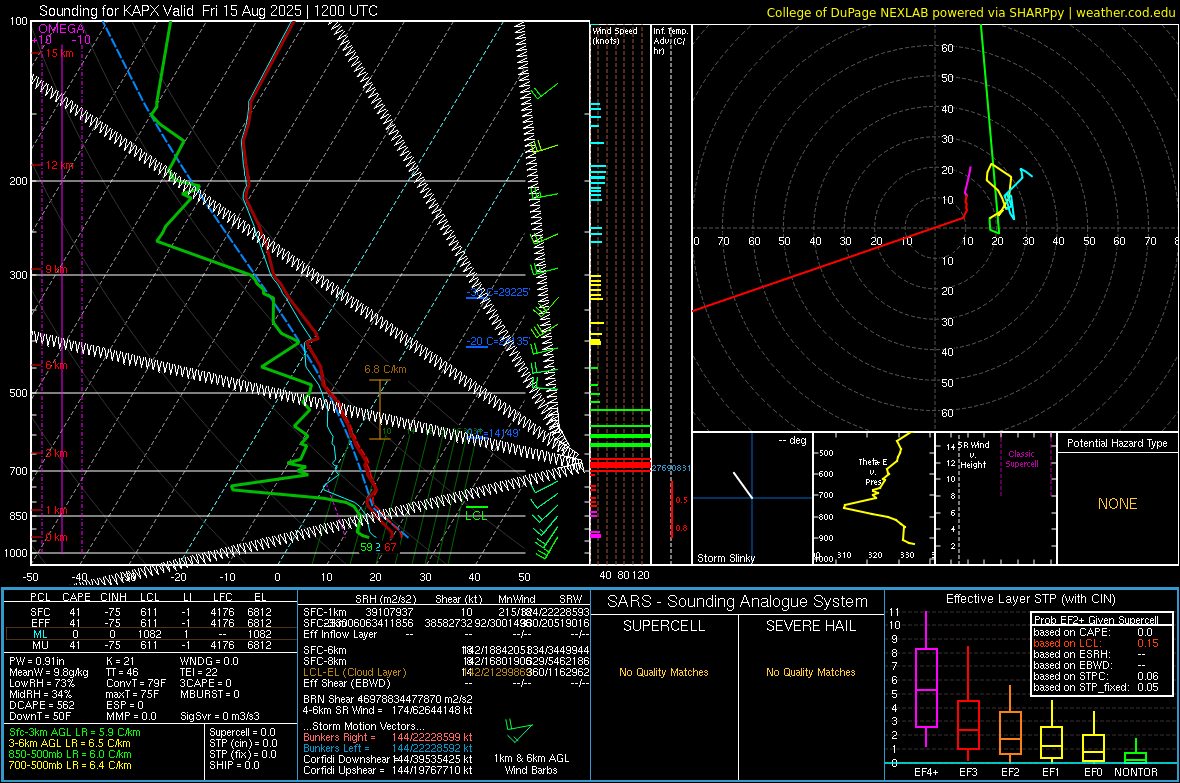Click the '12 km' height marker
The height and width of the screenshot is (783, 1180).
click(x=59, y=165)
